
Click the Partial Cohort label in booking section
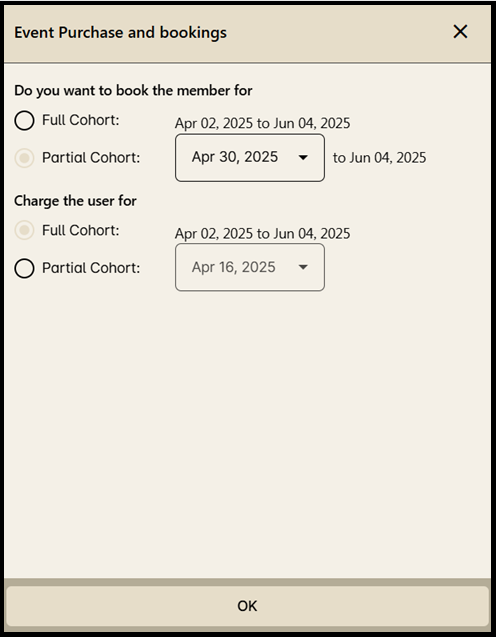91,157
